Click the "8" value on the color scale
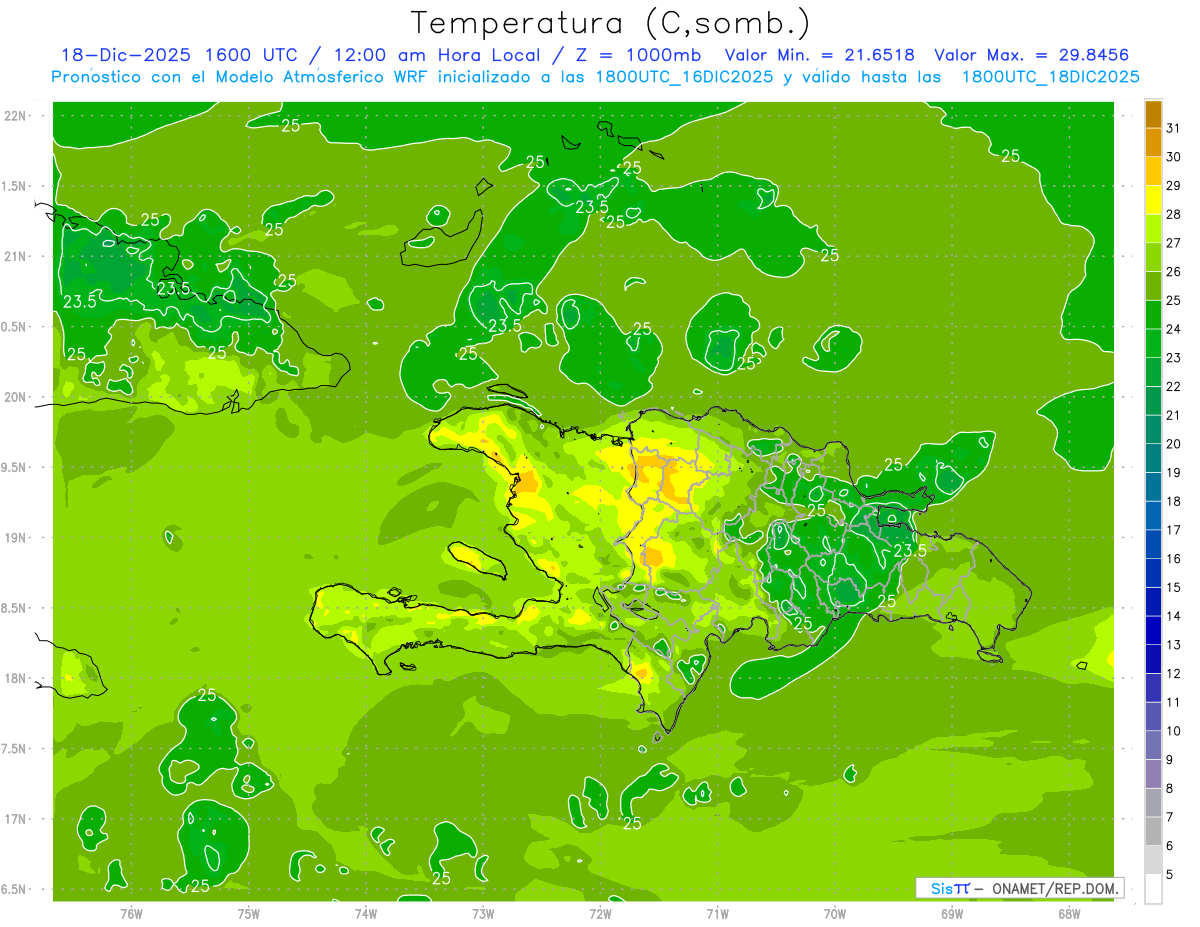This screenshot has height=927, width=1200. coord(1170,789)
